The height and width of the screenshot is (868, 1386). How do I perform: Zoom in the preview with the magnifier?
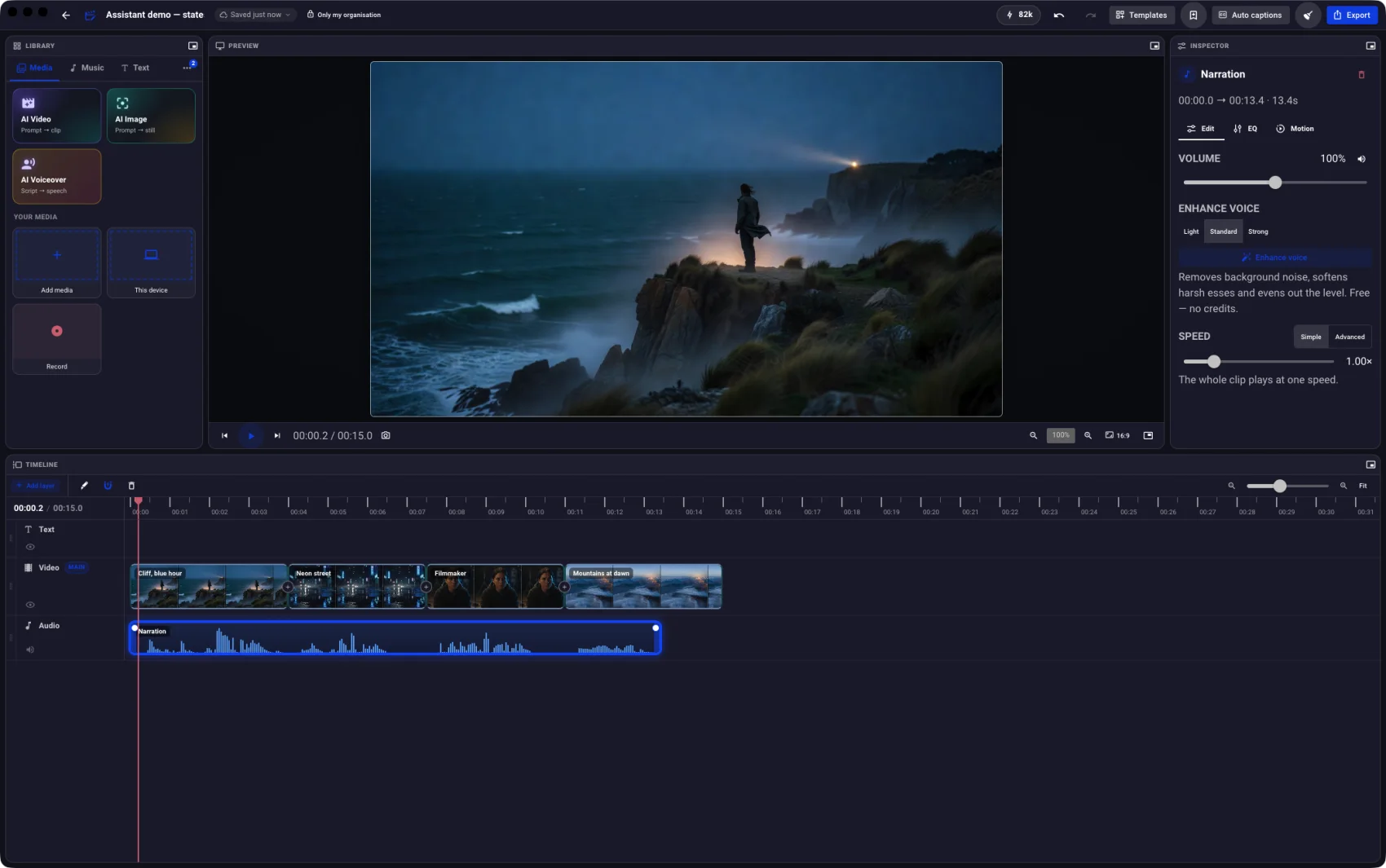point(1088,435)
